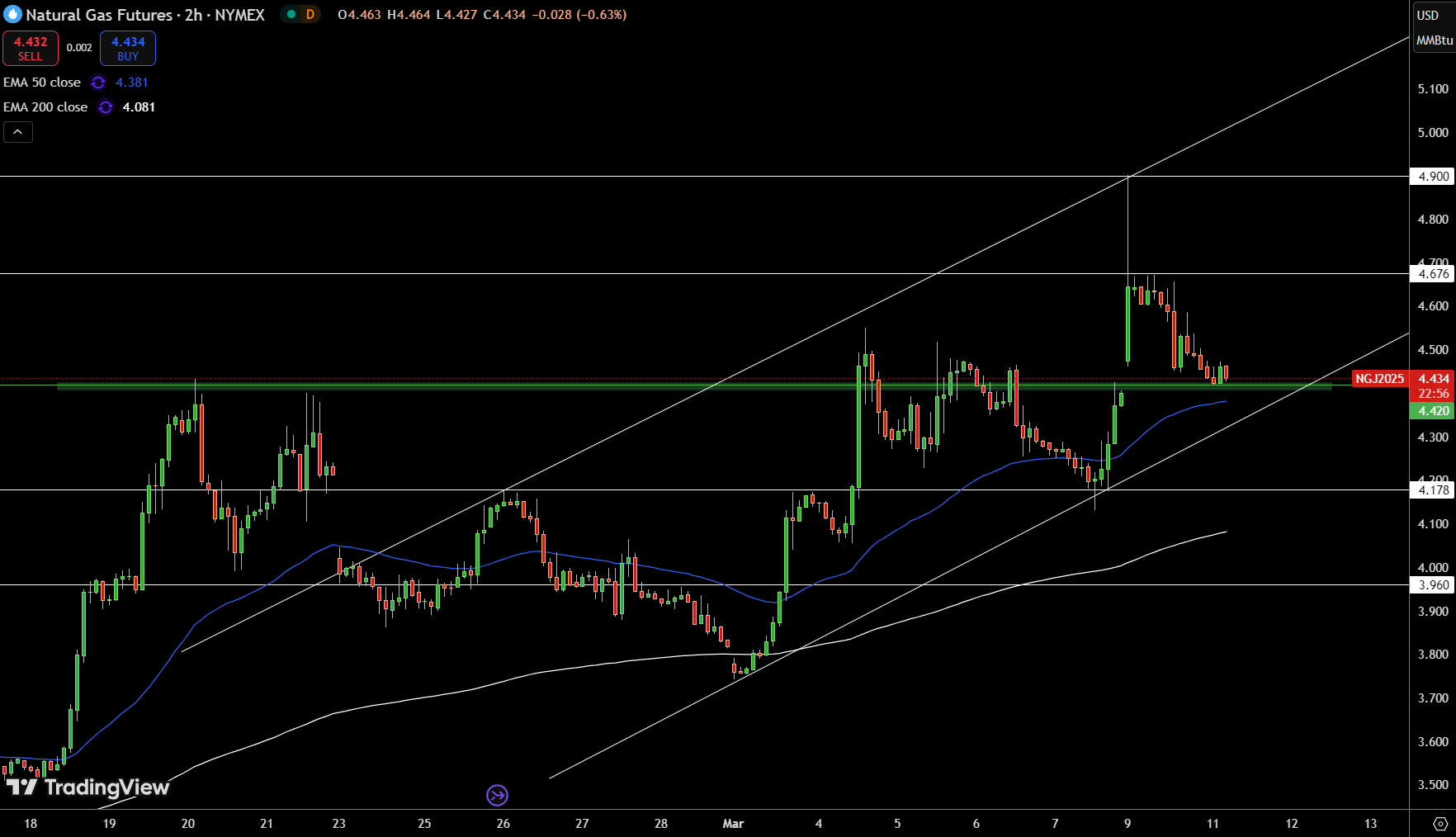
Task: Click the 3.960 horizontal line price label
Action: pos(1432,584)
